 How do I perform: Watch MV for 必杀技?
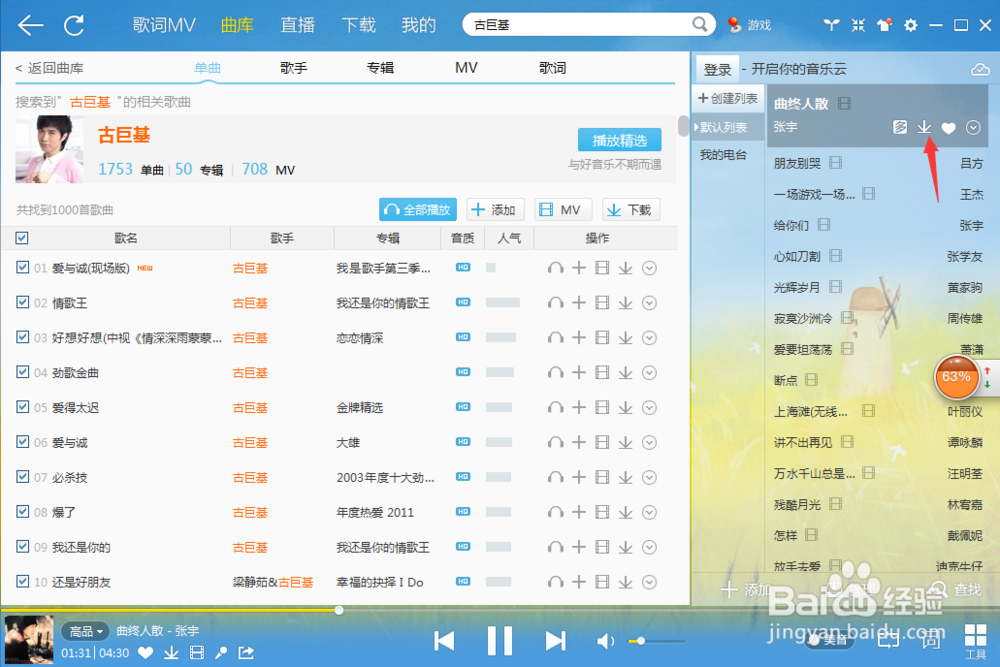point(601,477)
